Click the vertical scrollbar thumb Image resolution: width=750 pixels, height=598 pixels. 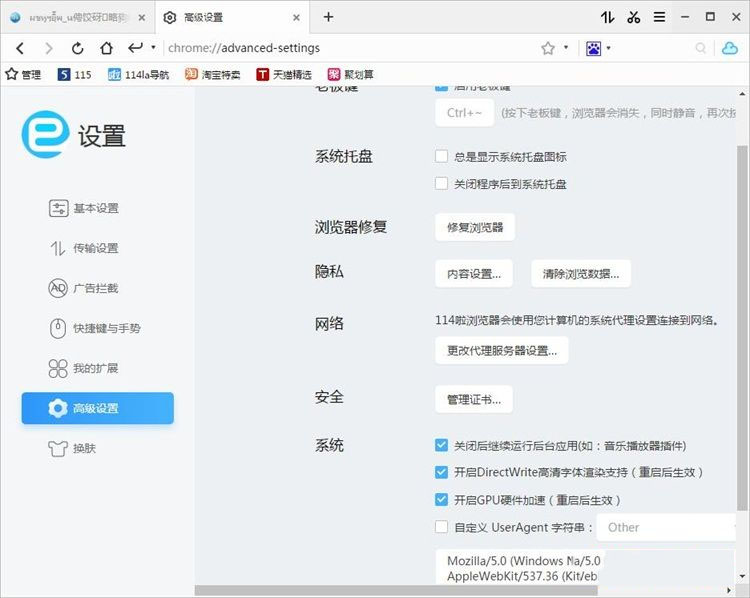point(742,328)
